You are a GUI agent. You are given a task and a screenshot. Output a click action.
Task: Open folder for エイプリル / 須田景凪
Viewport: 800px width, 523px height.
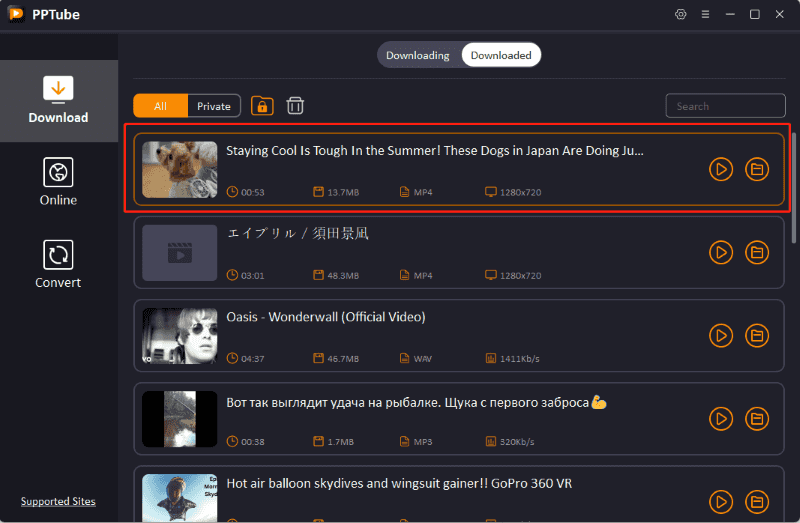(757, 253)
